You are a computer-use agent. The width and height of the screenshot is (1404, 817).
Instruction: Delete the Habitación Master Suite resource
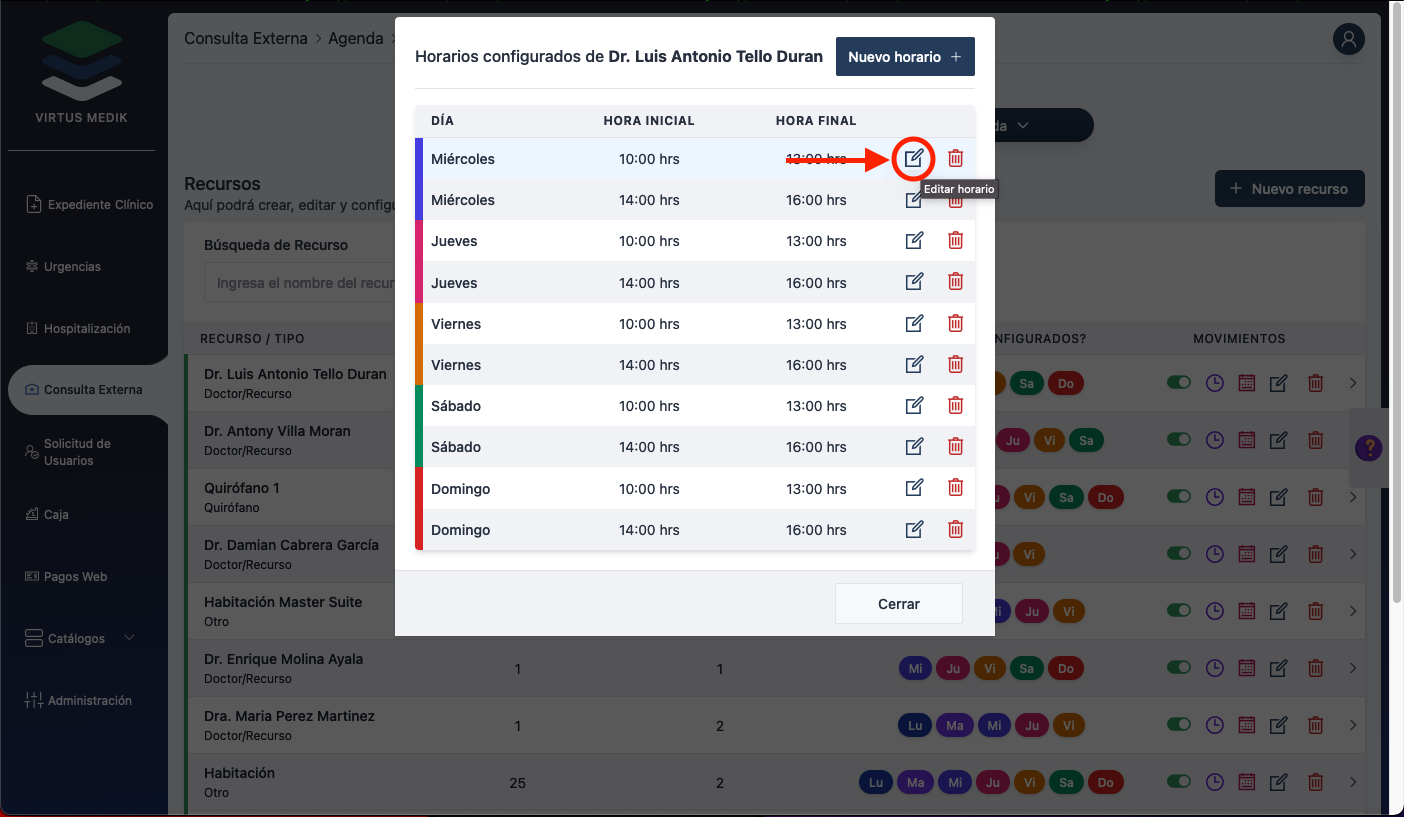click(1316, 611)
